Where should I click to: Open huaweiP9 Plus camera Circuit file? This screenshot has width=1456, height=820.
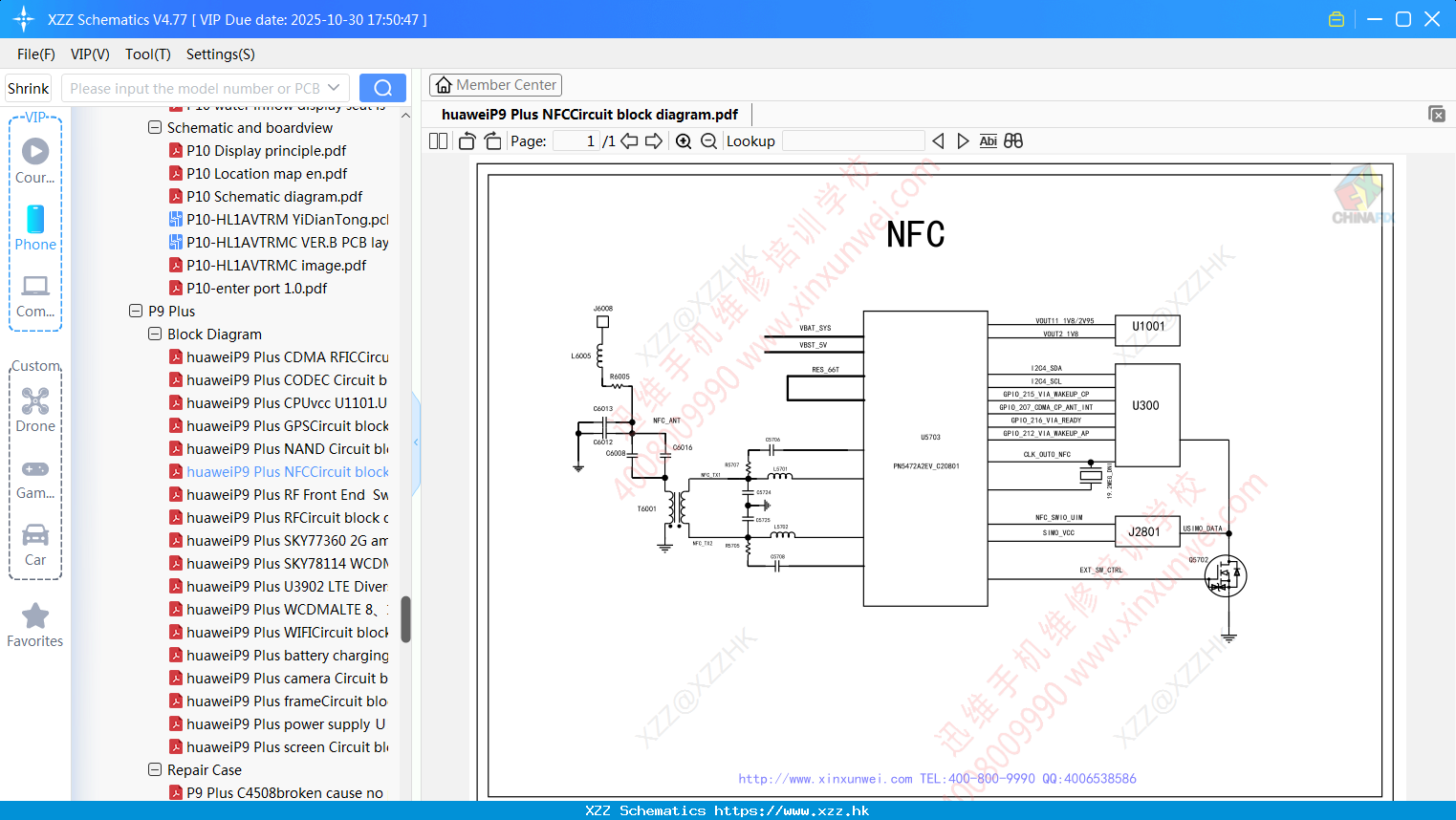click(x=287, y=678)
